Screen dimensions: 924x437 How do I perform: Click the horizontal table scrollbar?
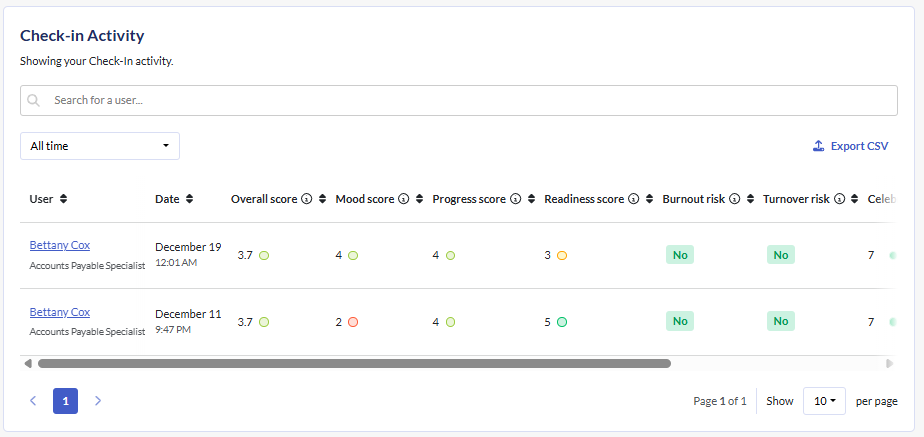[354, 364]
